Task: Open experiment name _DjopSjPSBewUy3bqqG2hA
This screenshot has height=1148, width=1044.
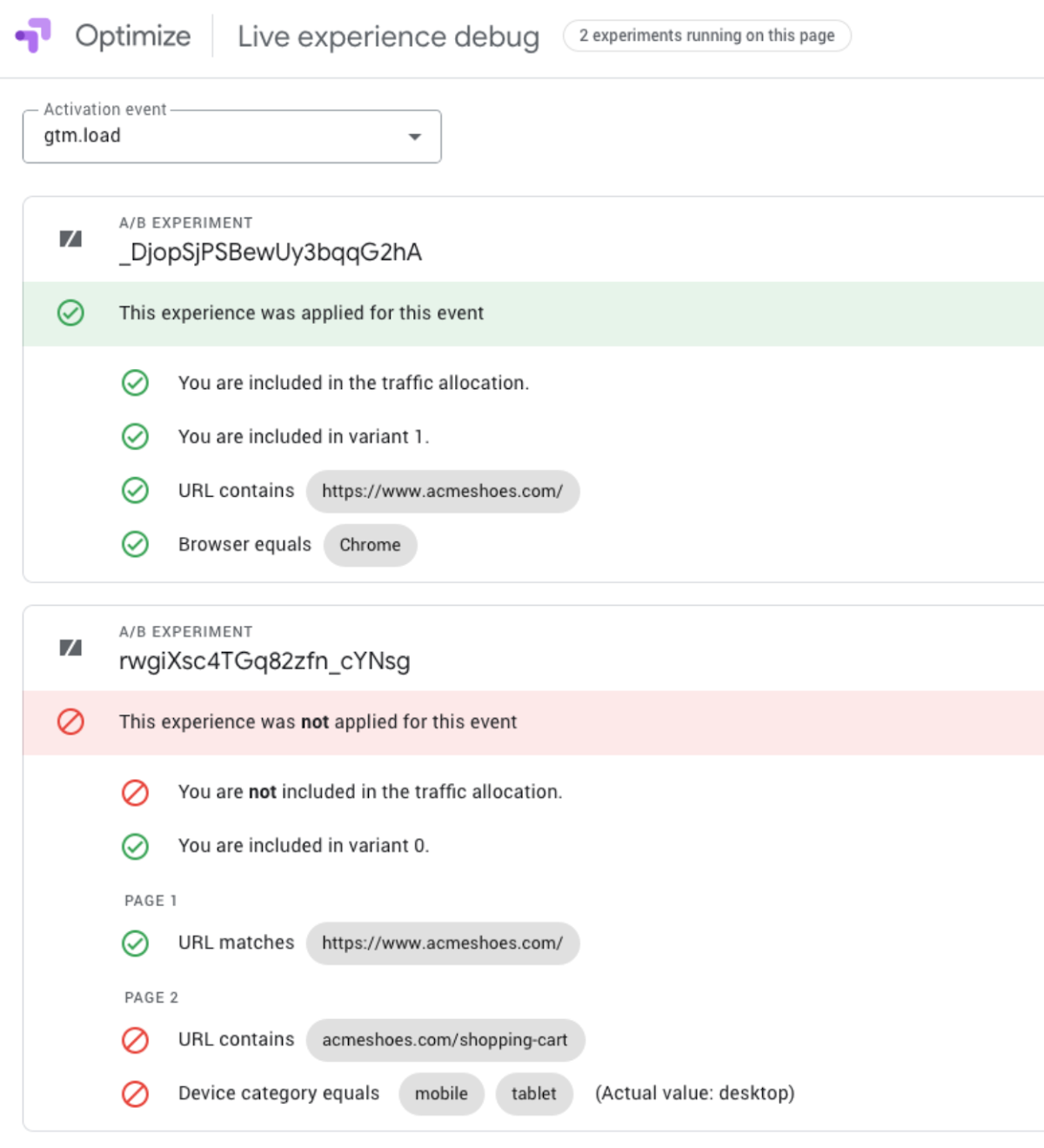Action: [x=271, y=252]
